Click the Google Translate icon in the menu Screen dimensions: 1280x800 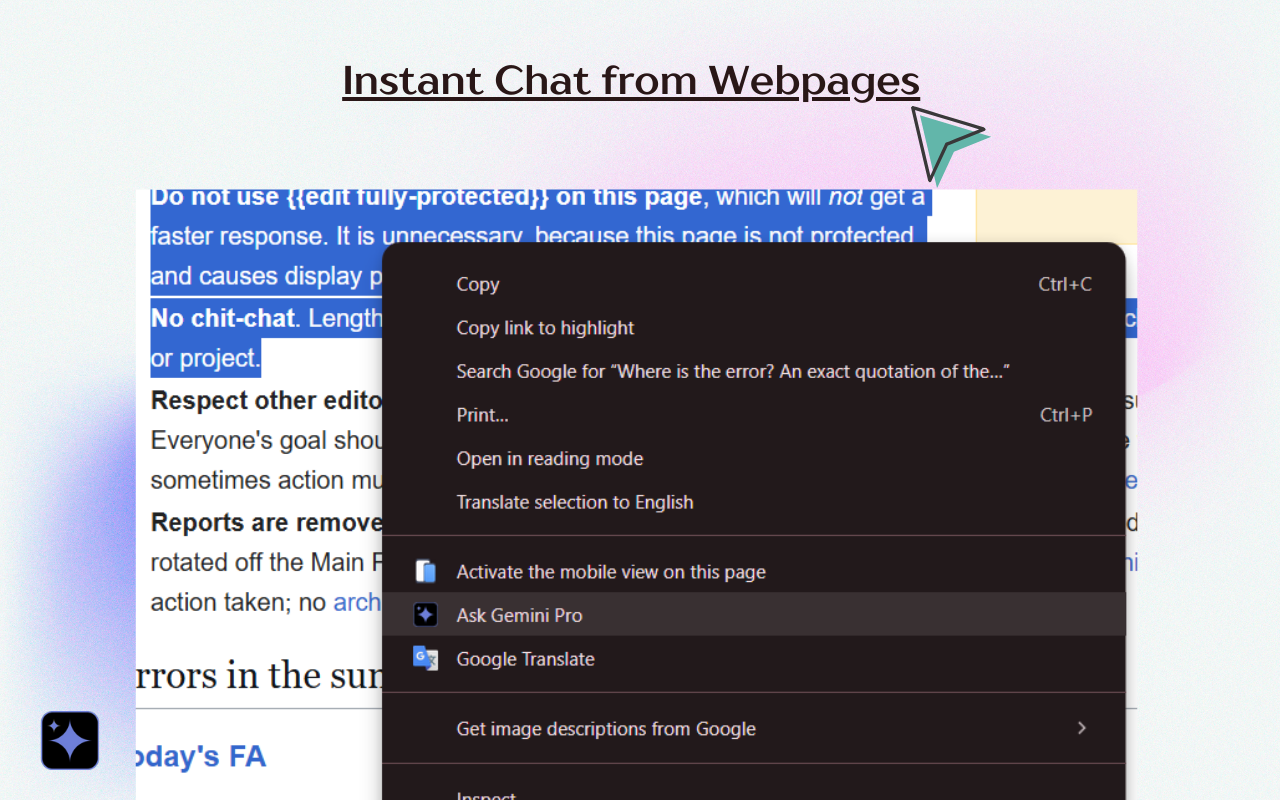click(x=425, y=658)
